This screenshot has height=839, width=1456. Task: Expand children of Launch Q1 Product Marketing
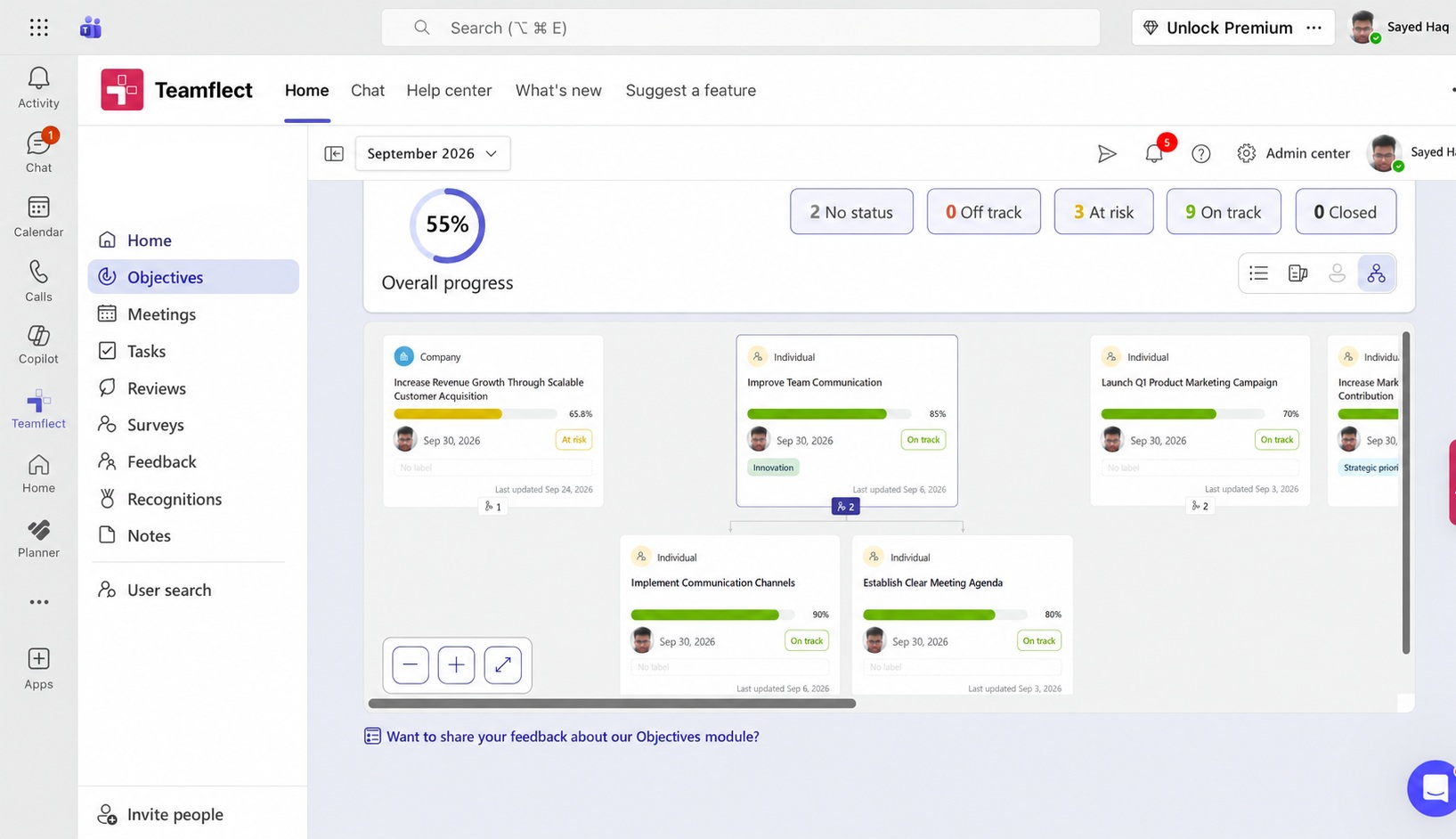coord(1200,506)
